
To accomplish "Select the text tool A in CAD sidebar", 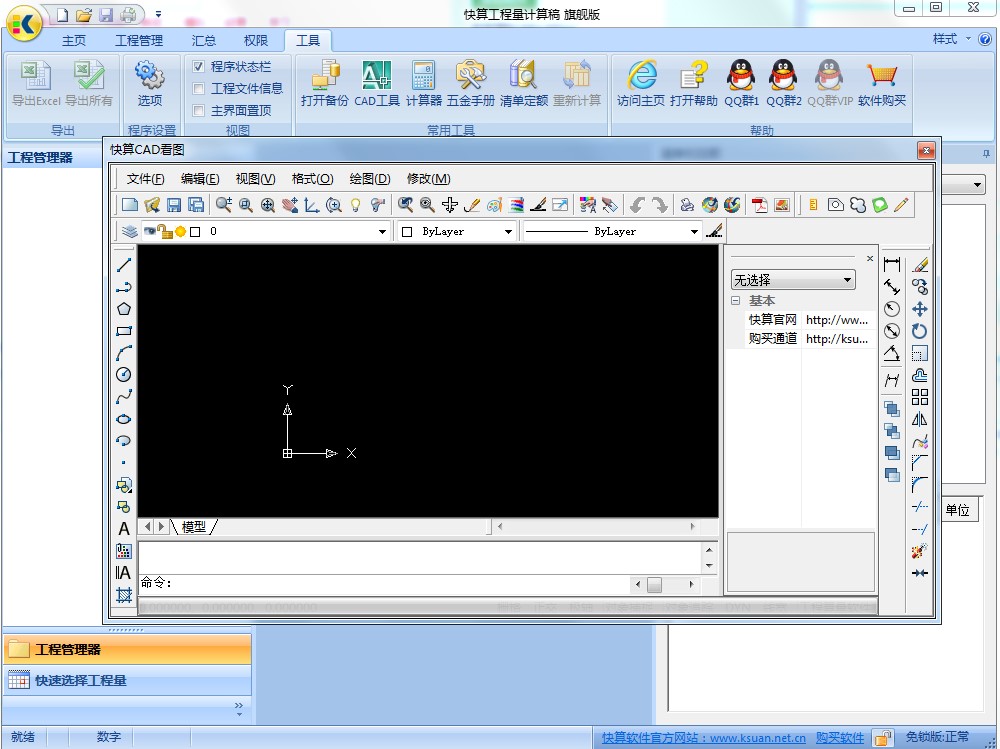I will click(x=124, y=529).
